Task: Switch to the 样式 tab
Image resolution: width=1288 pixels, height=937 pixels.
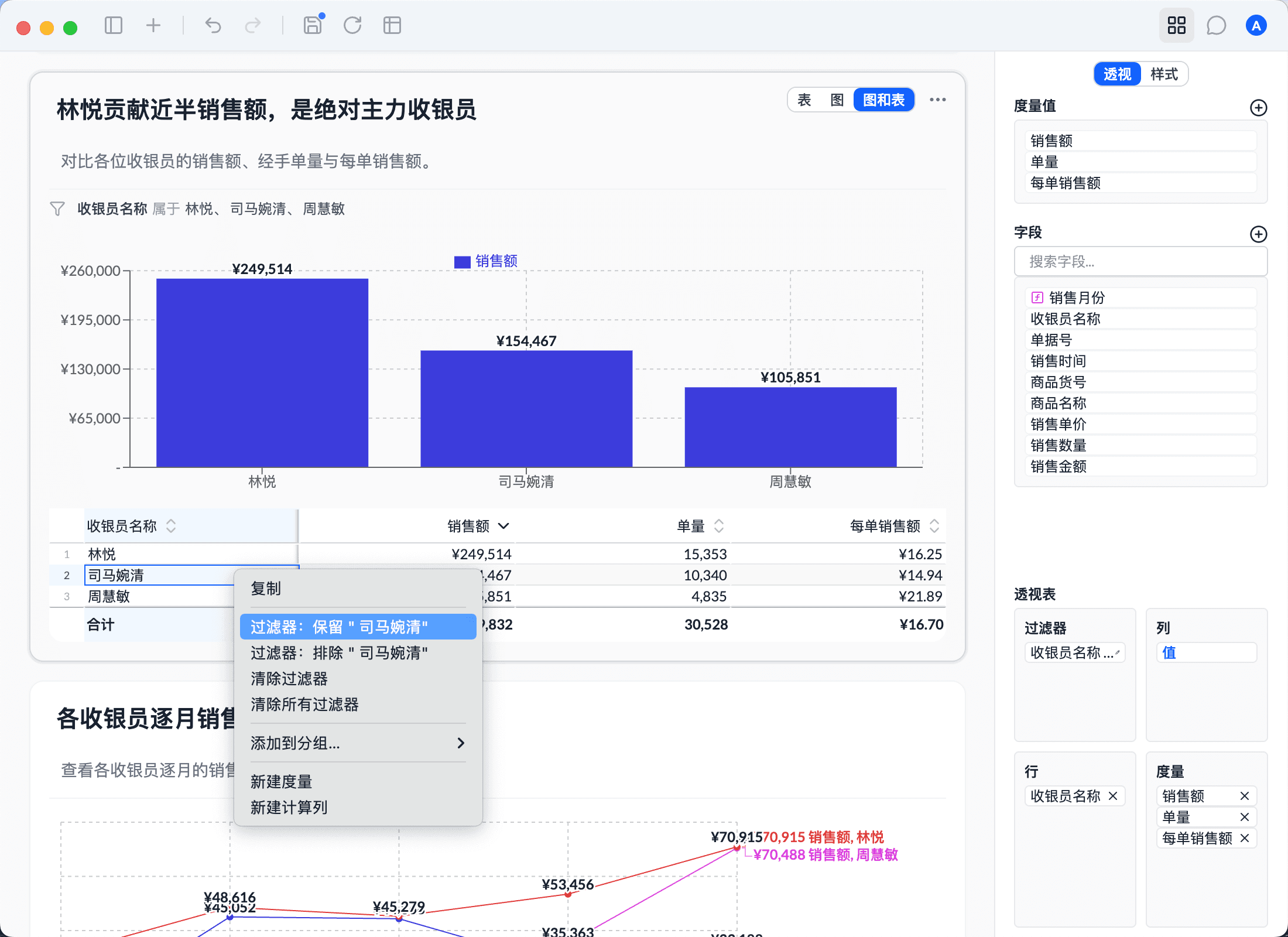Action: point(1164,74)
